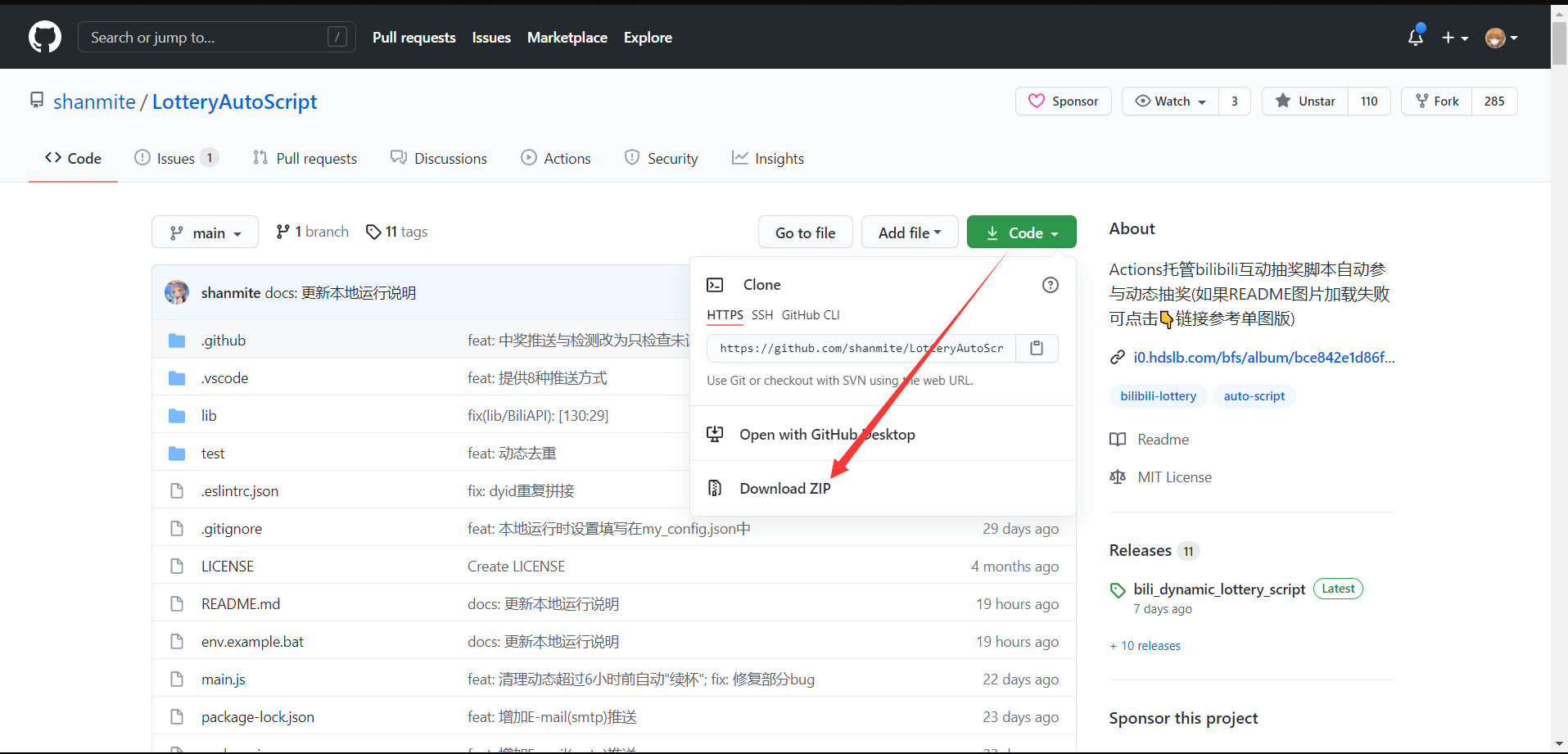View the 285 forks count

[x=1494, y=102]
